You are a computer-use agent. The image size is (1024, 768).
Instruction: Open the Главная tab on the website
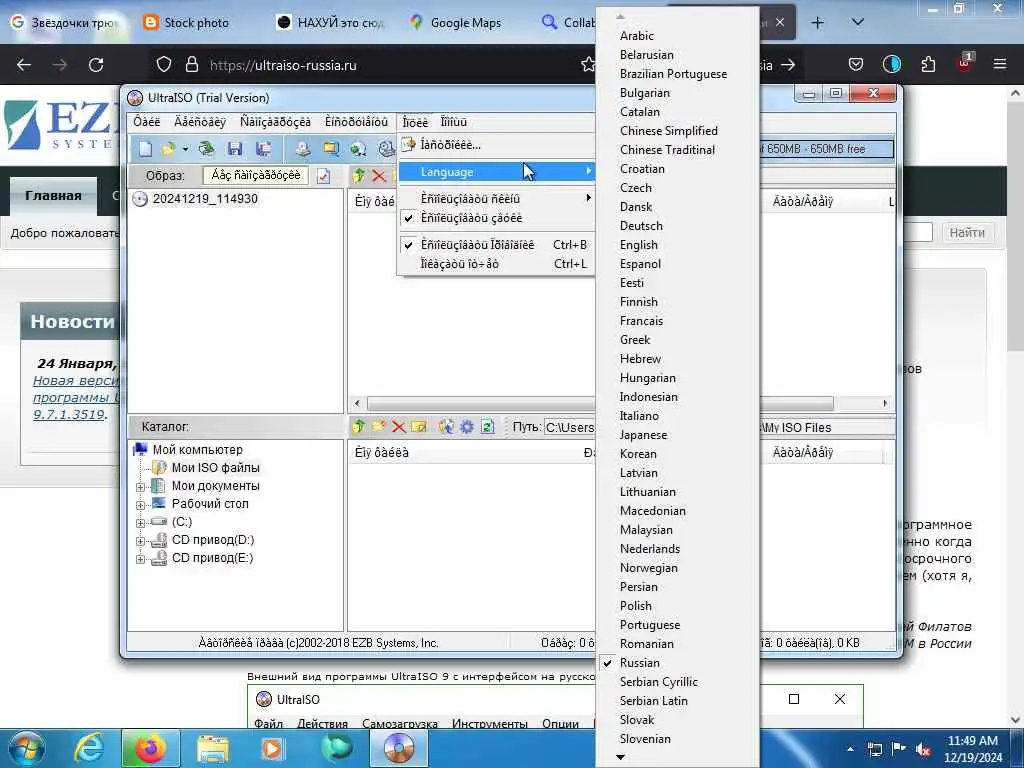54,196
